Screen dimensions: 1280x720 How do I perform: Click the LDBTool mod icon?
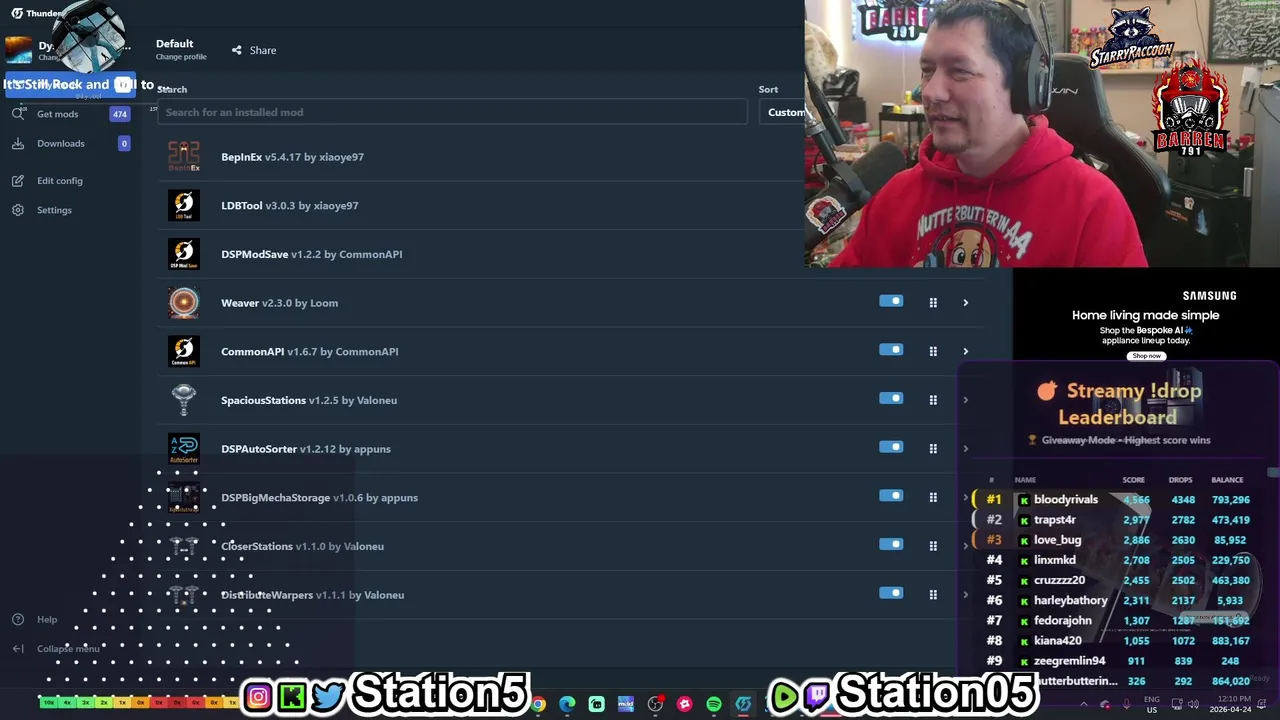184,205
